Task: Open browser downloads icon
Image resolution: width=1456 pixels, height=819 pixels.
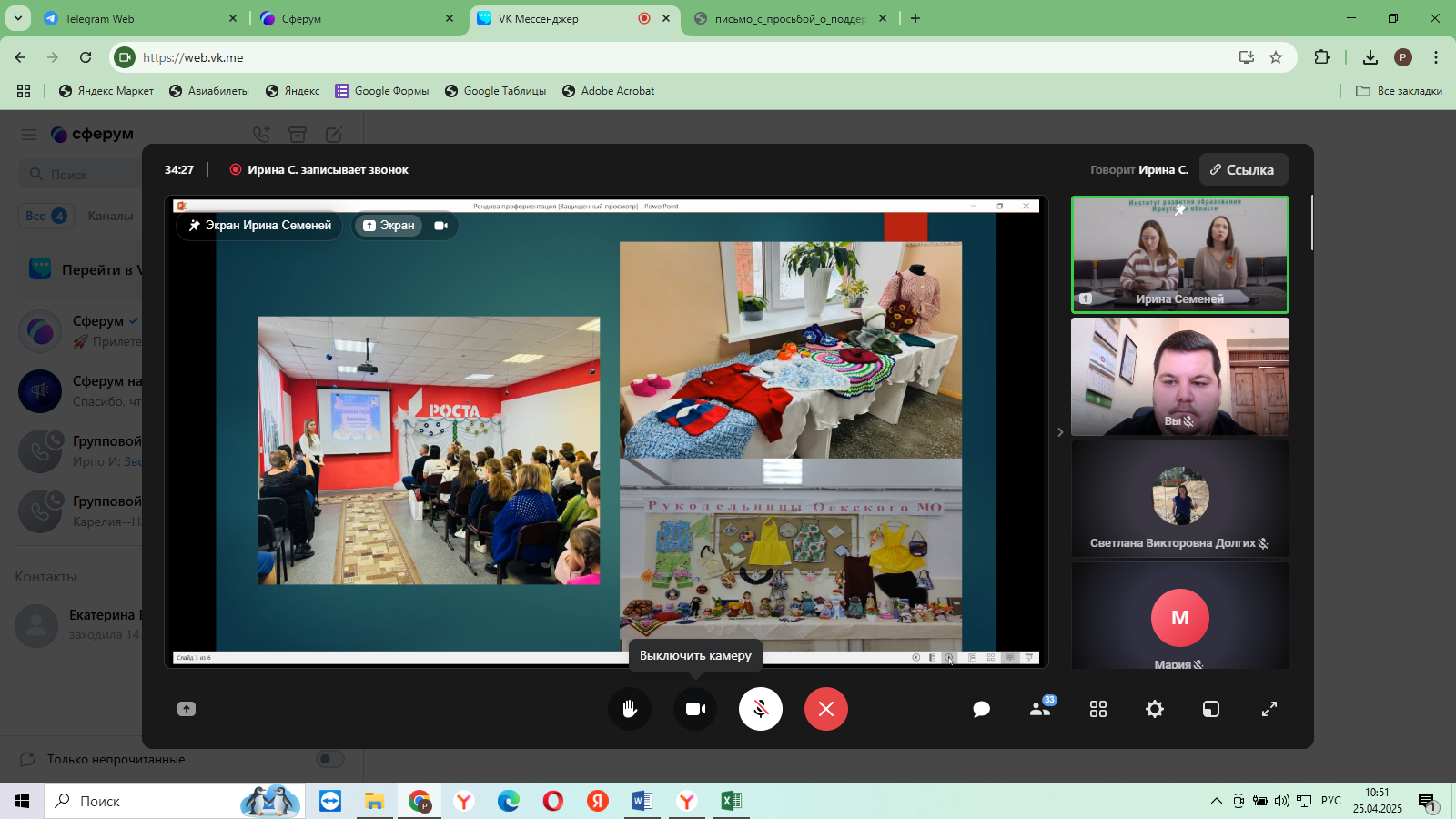Action: pyautogui.click(x=1370, y=57)
